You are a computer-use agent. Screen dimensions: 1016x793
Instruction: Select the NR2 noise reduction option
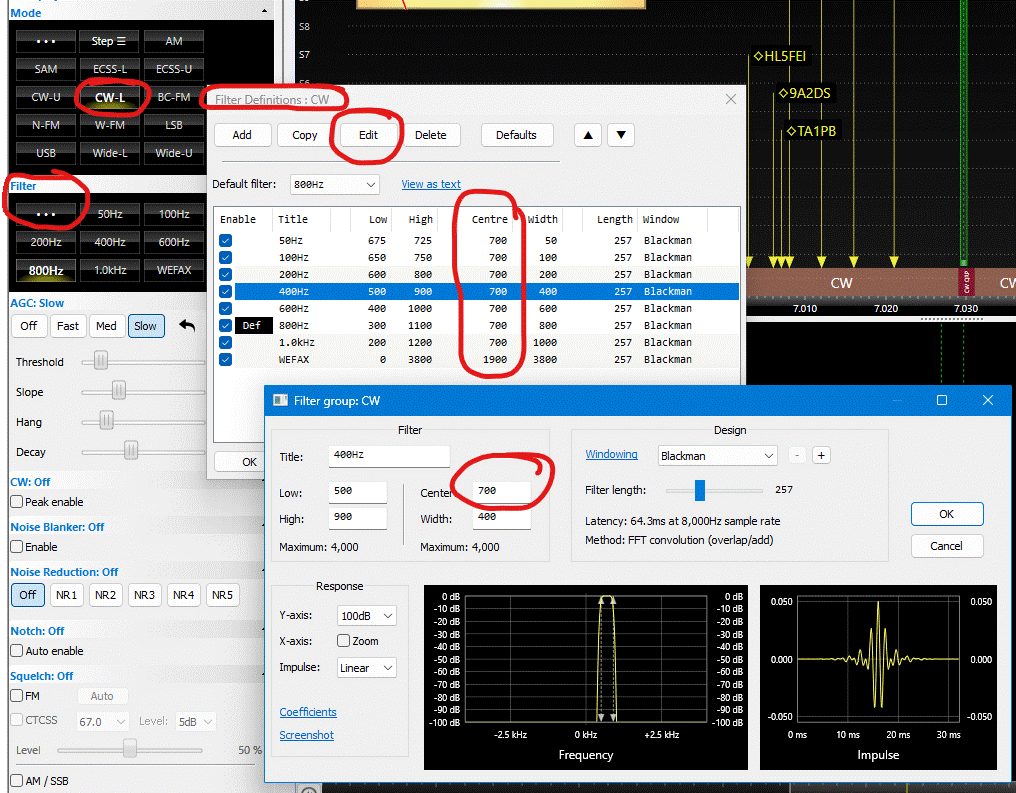point(105,595)
